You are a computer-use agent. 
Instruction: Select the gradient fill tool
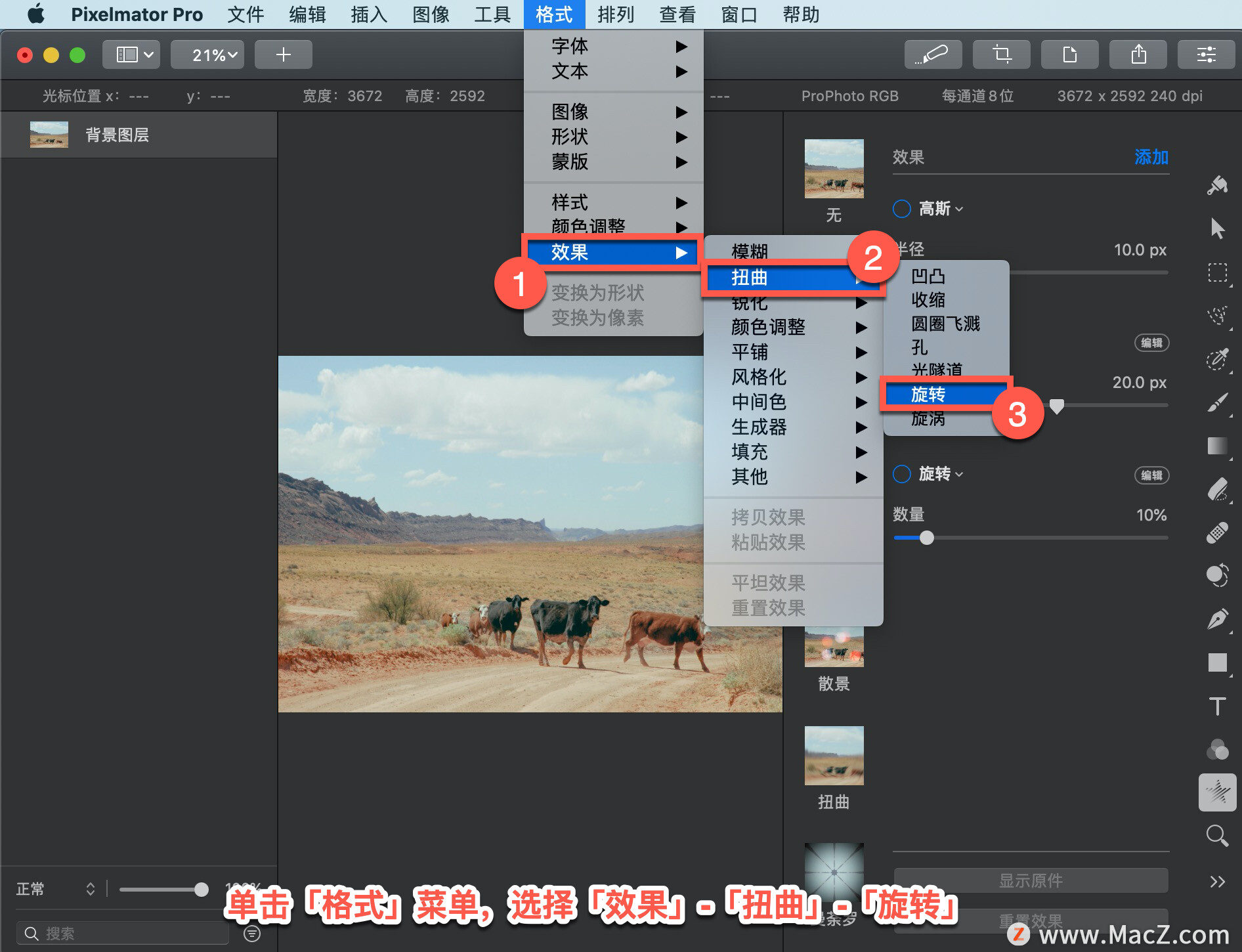1218,446
